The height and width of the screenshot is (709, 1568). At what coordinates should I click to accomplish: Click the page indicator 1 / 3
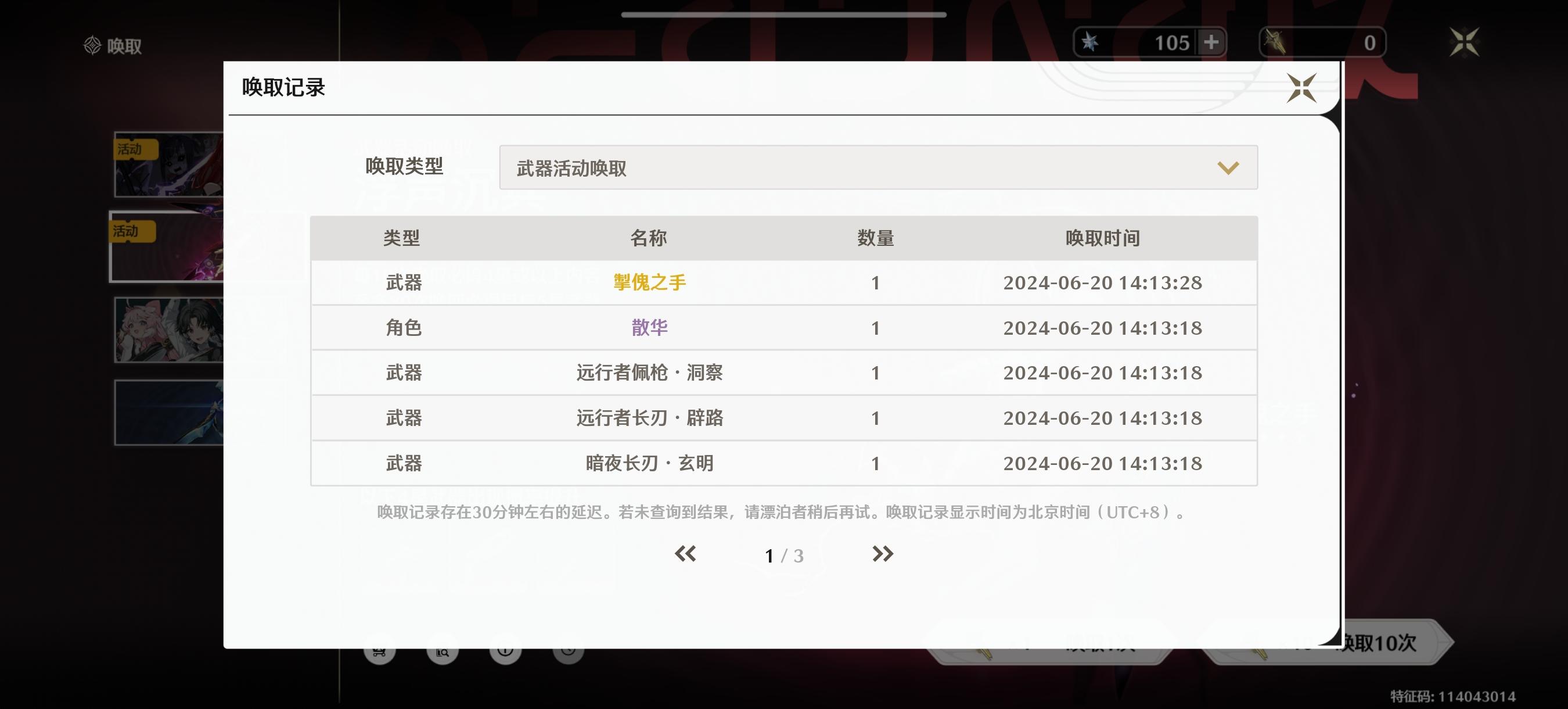784,556
